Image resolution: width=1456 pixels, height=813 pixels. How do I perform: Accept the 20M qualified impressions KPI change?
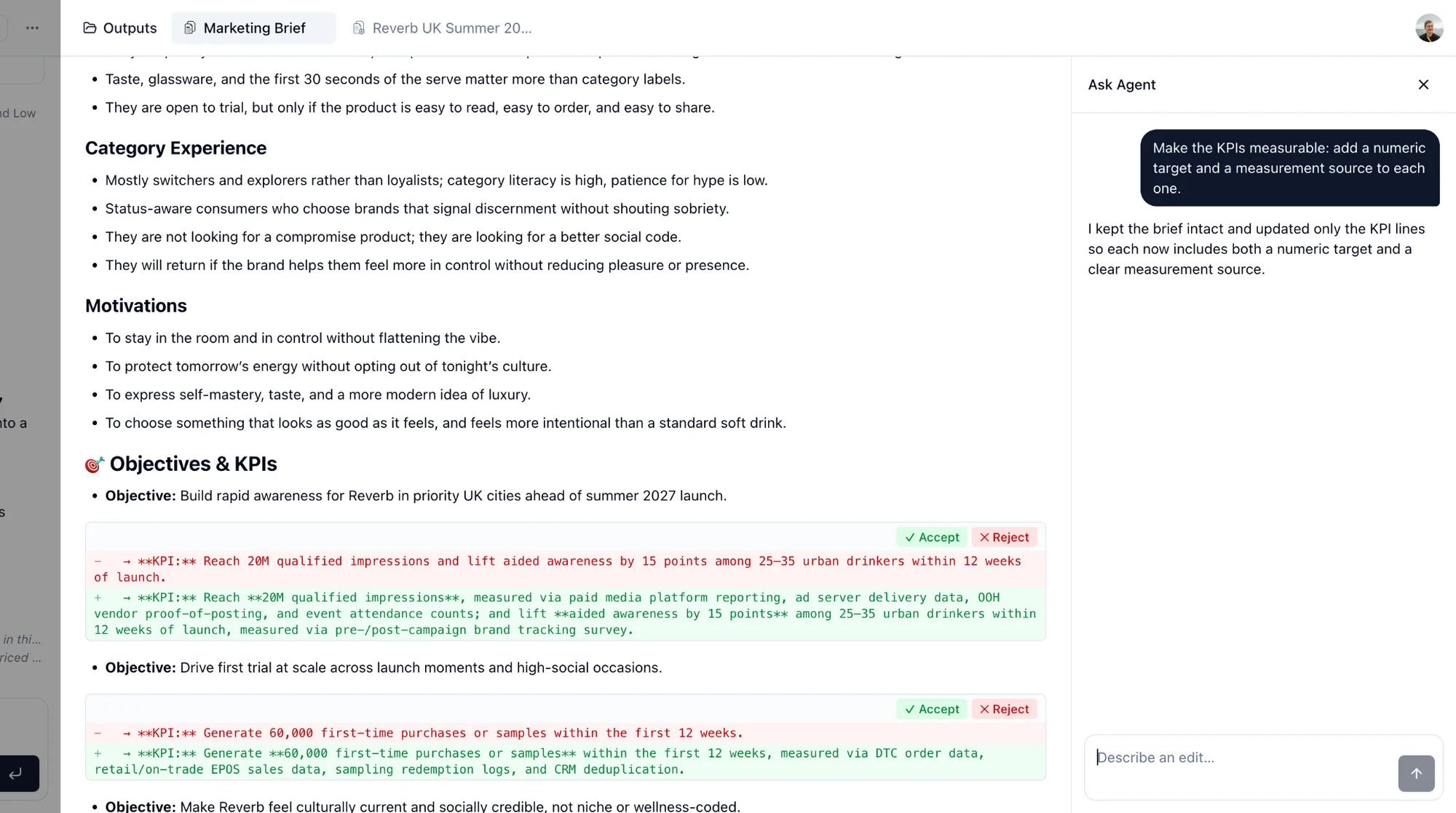(932, 537)
